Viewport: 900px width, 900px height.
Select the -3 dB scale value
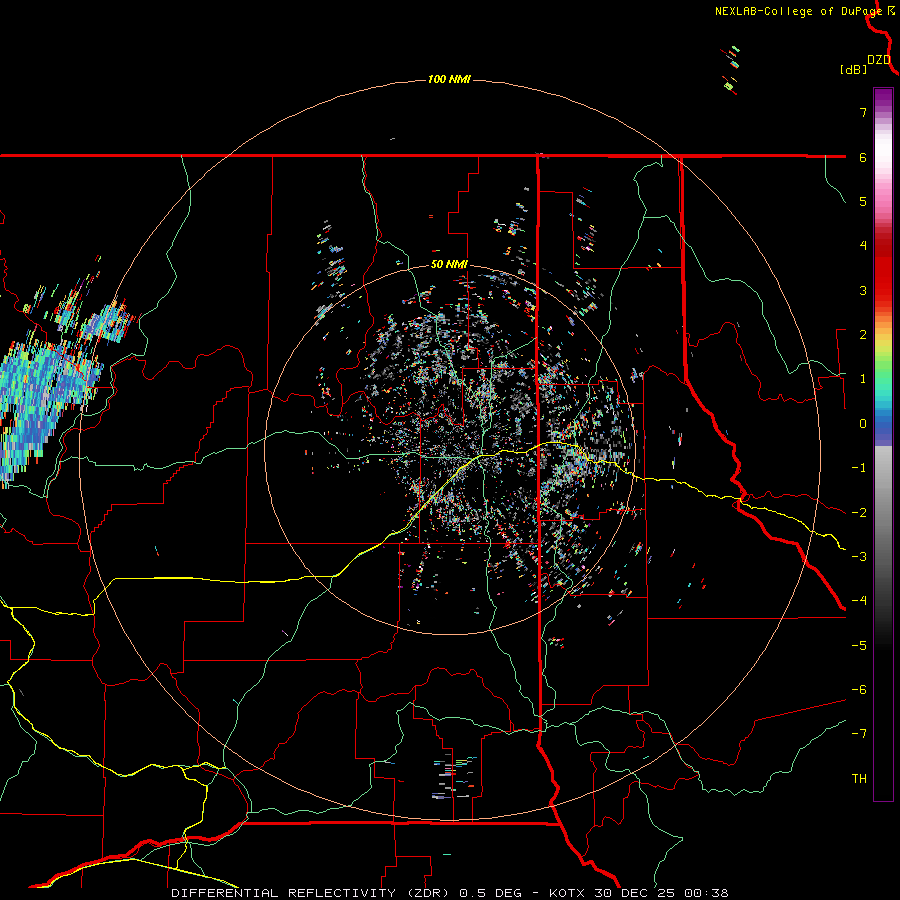point(859,557)
